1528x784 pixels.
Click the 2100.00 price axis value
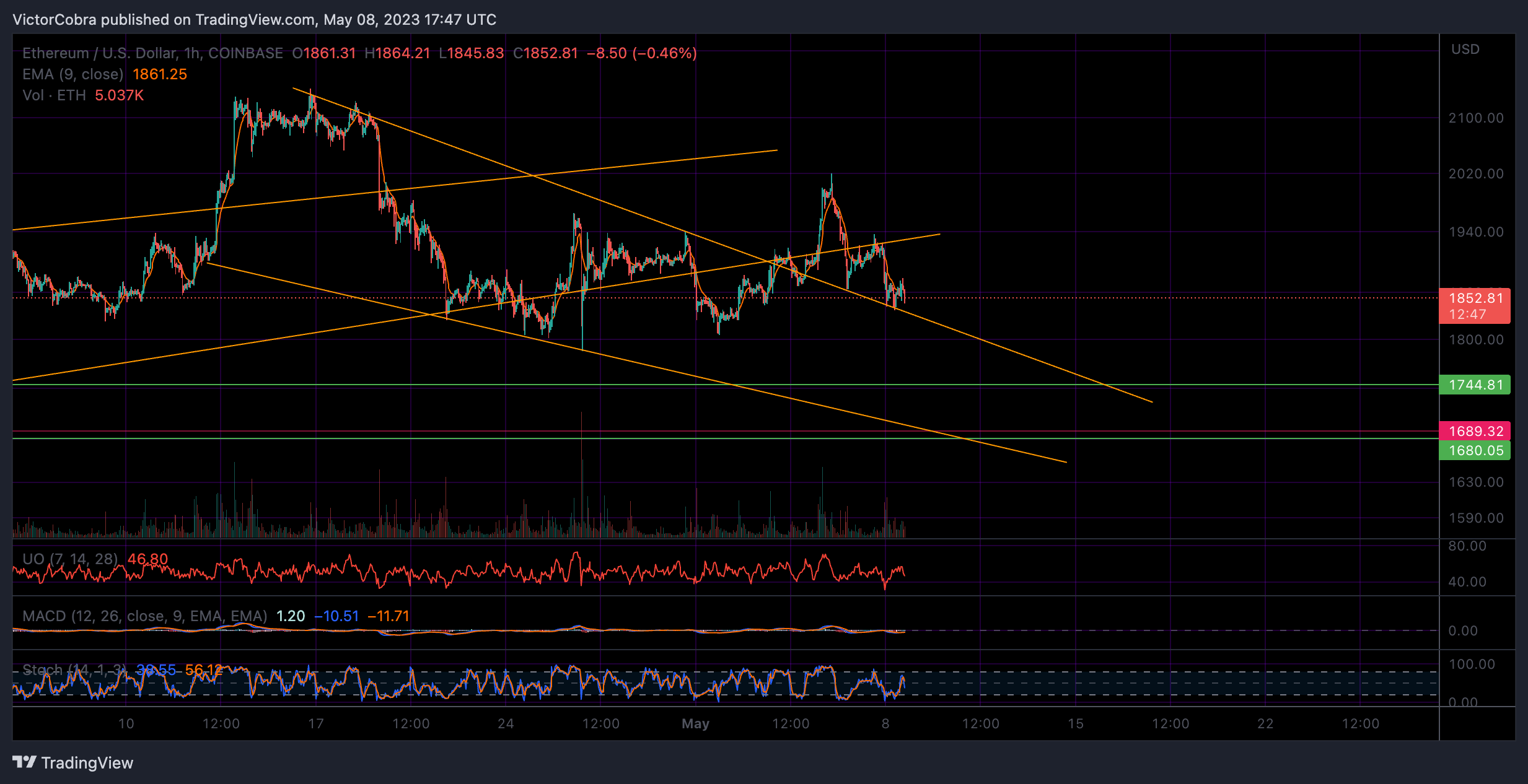tap(1476, 118)
